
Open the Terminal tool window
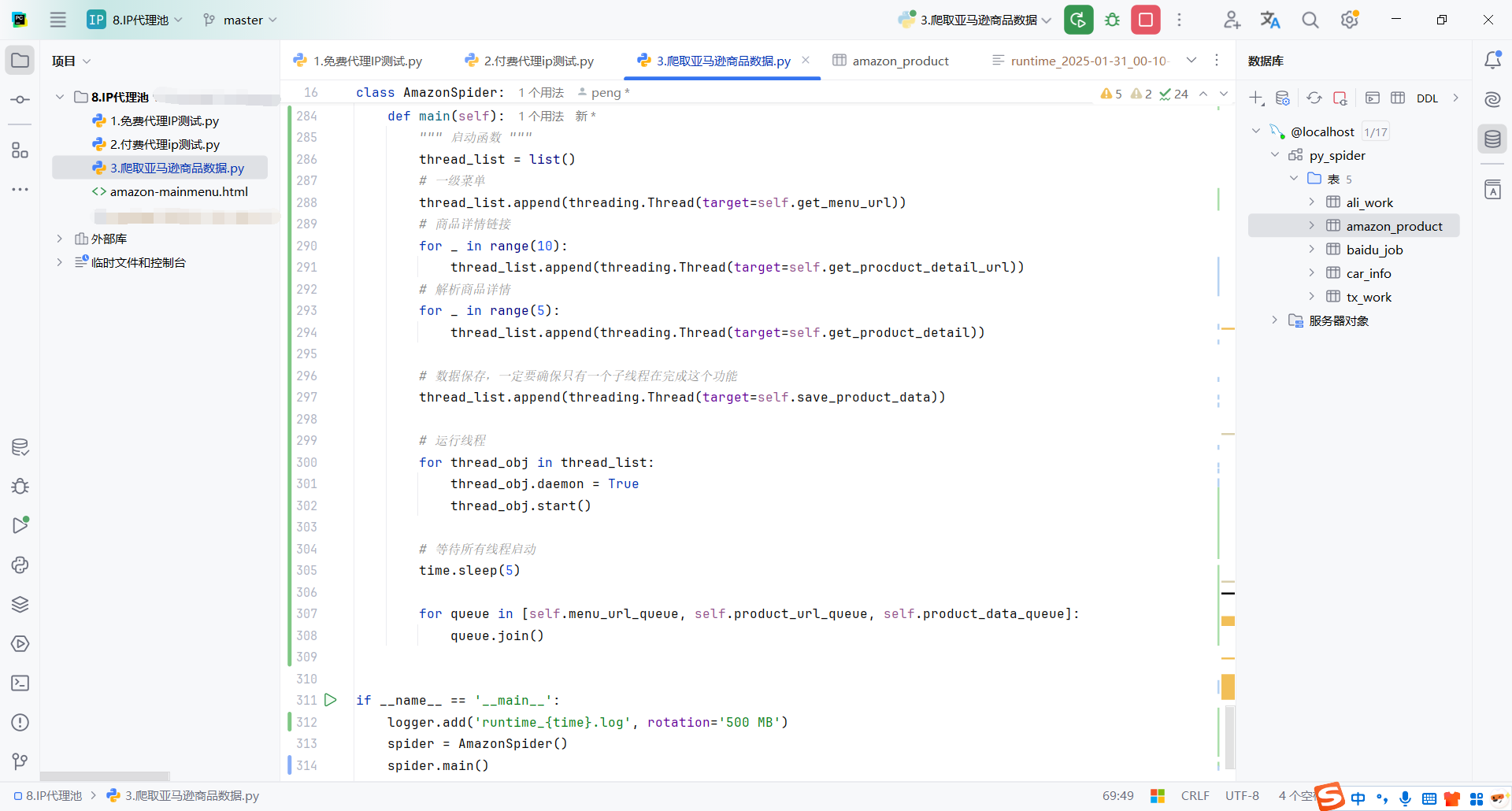[x=20, y=683]
